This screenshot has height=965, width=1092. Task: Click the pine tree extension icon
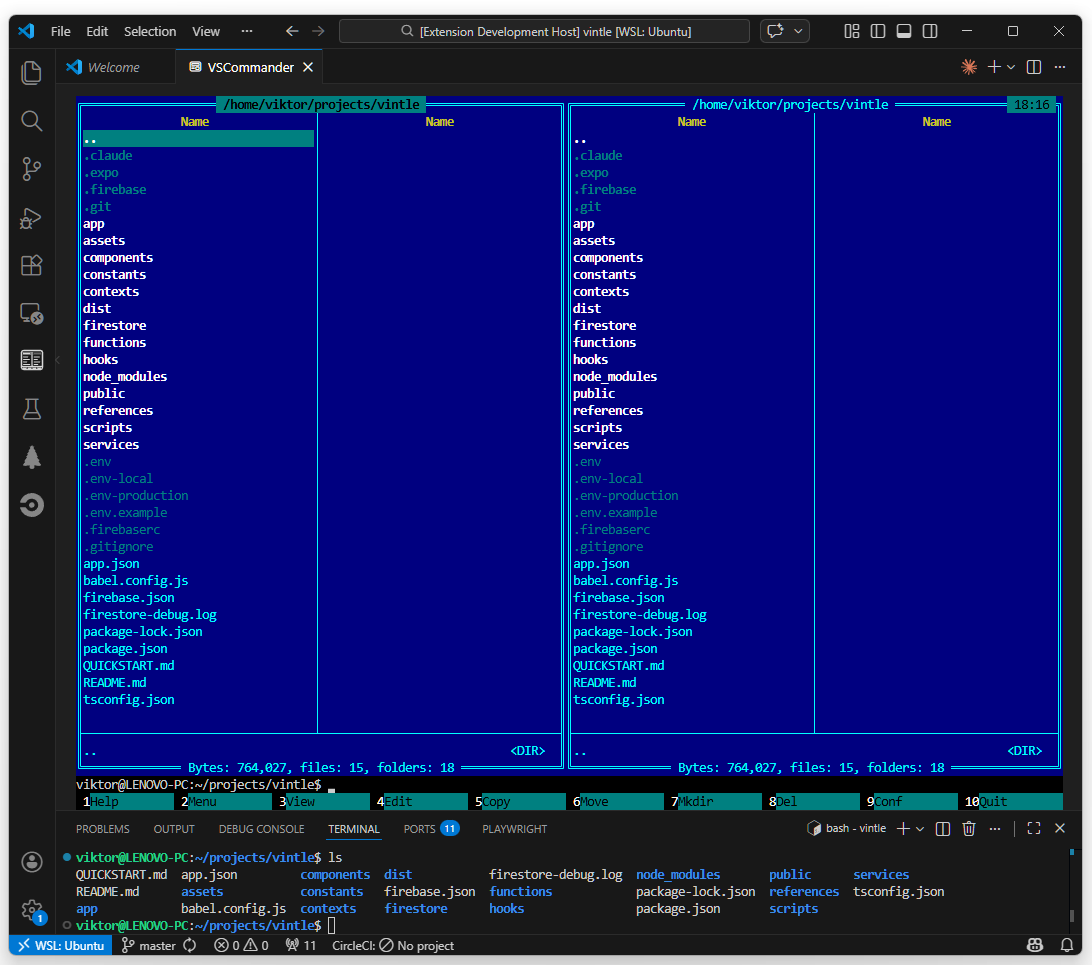click(31, 457)
